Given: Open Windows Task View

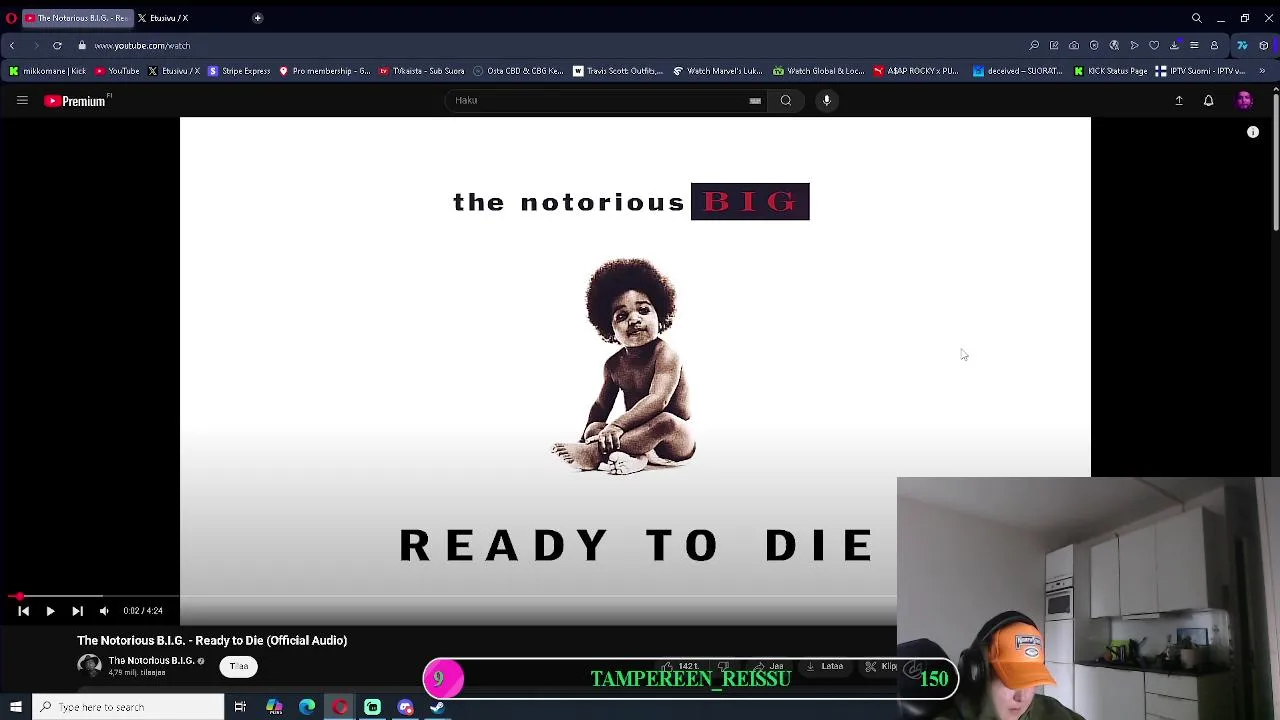Looking at the screenshot, I should pos(240,707).
